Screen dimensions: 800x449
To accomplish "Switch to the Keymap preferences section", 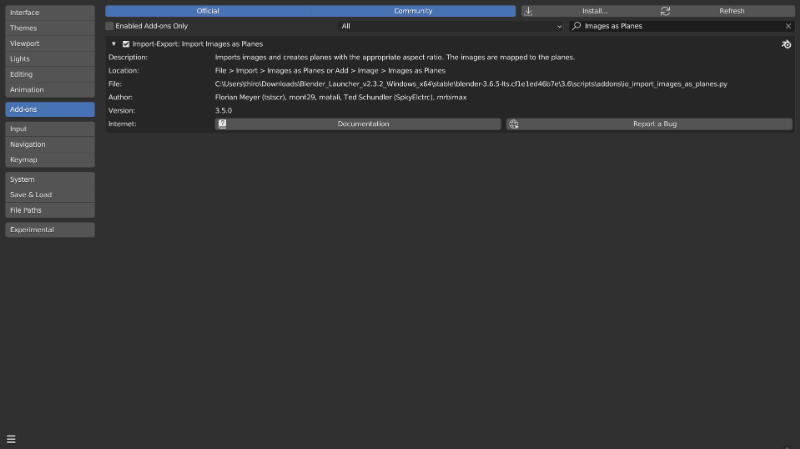I will click(x=49, y=160).
